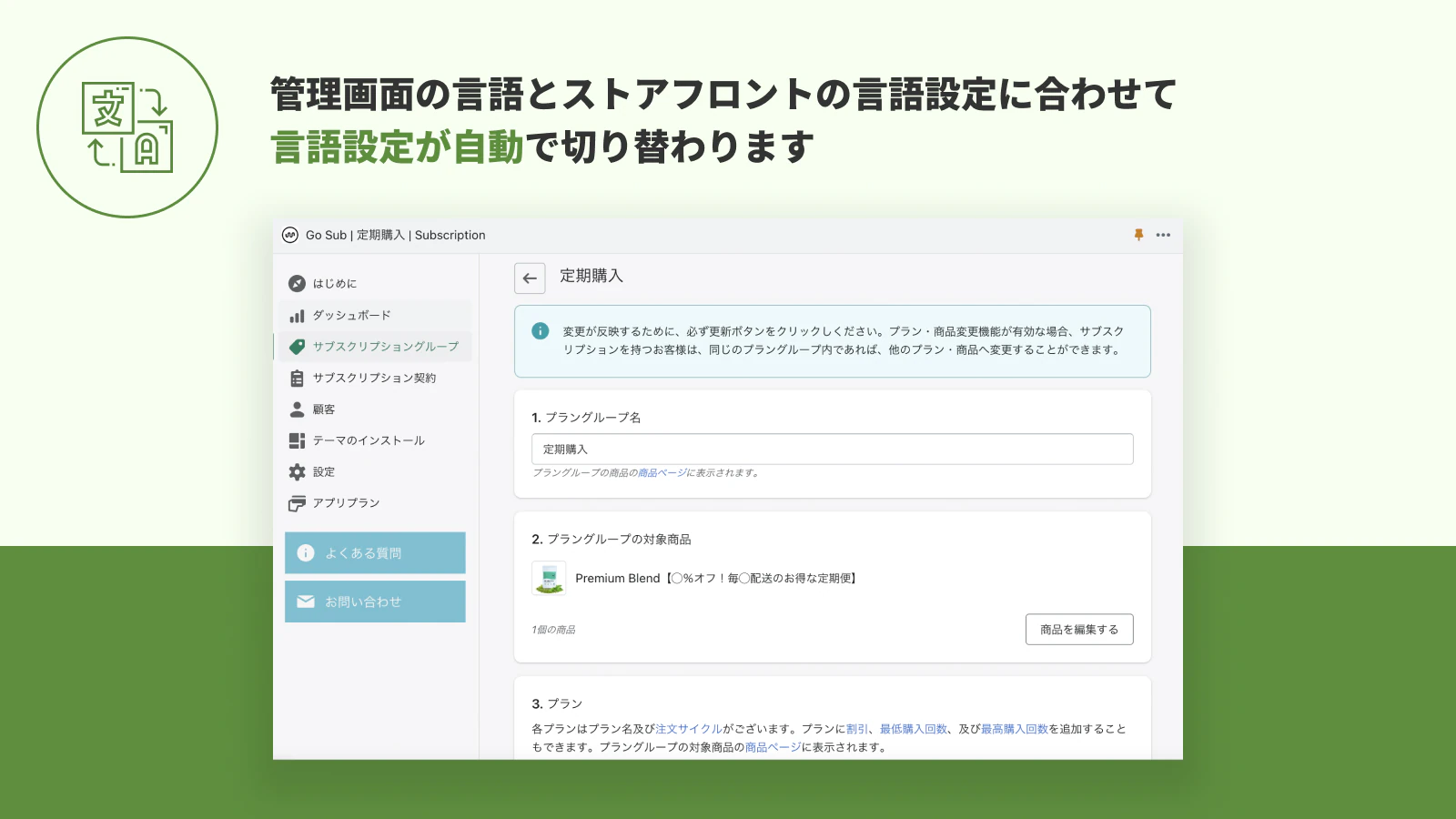Follow the 商品ページ link under the name field
The image size is (1456, 819).
point(662,473)
